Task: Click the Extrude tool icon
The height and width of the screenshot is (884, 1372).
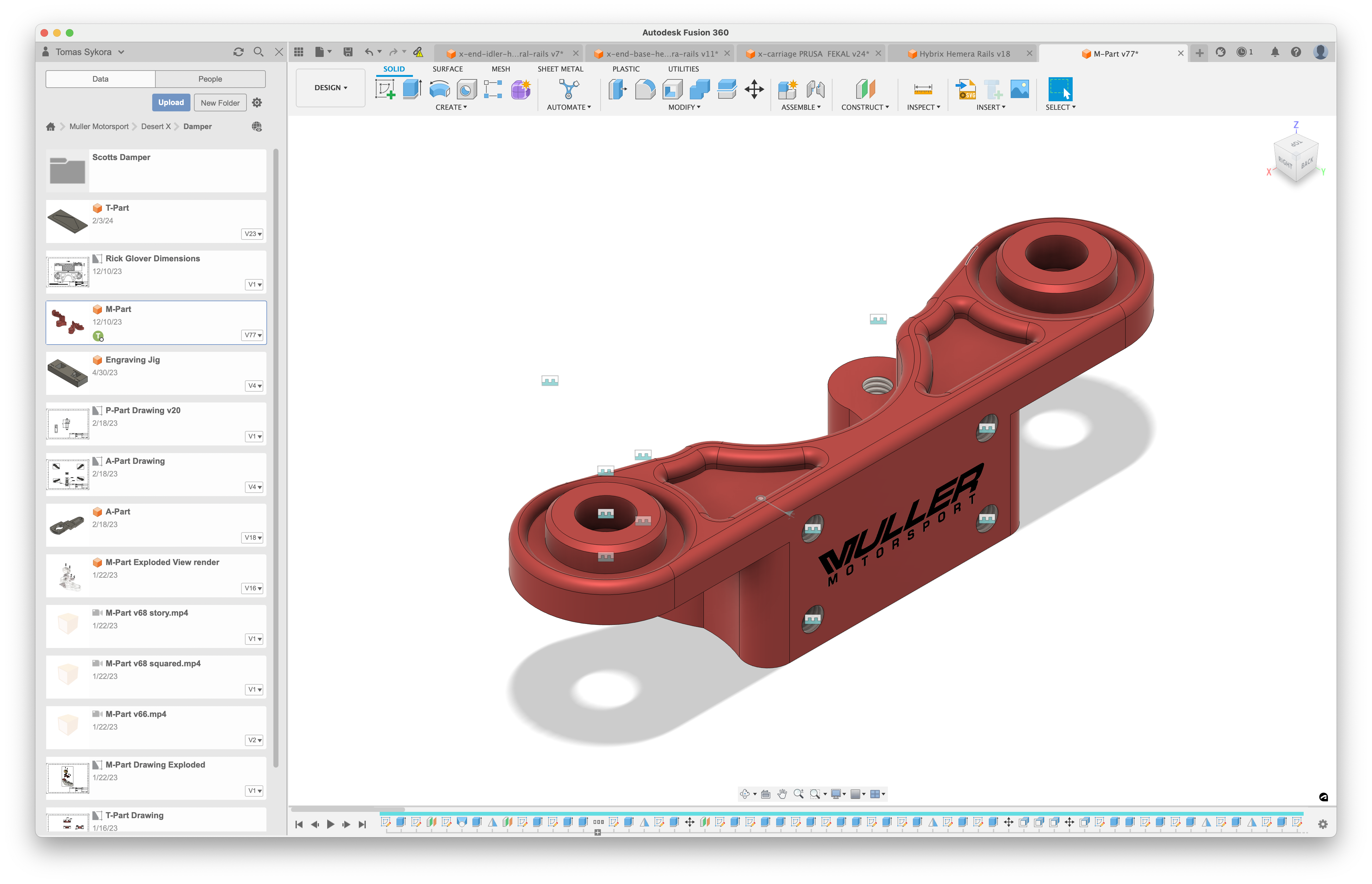Action: [412, 90]
